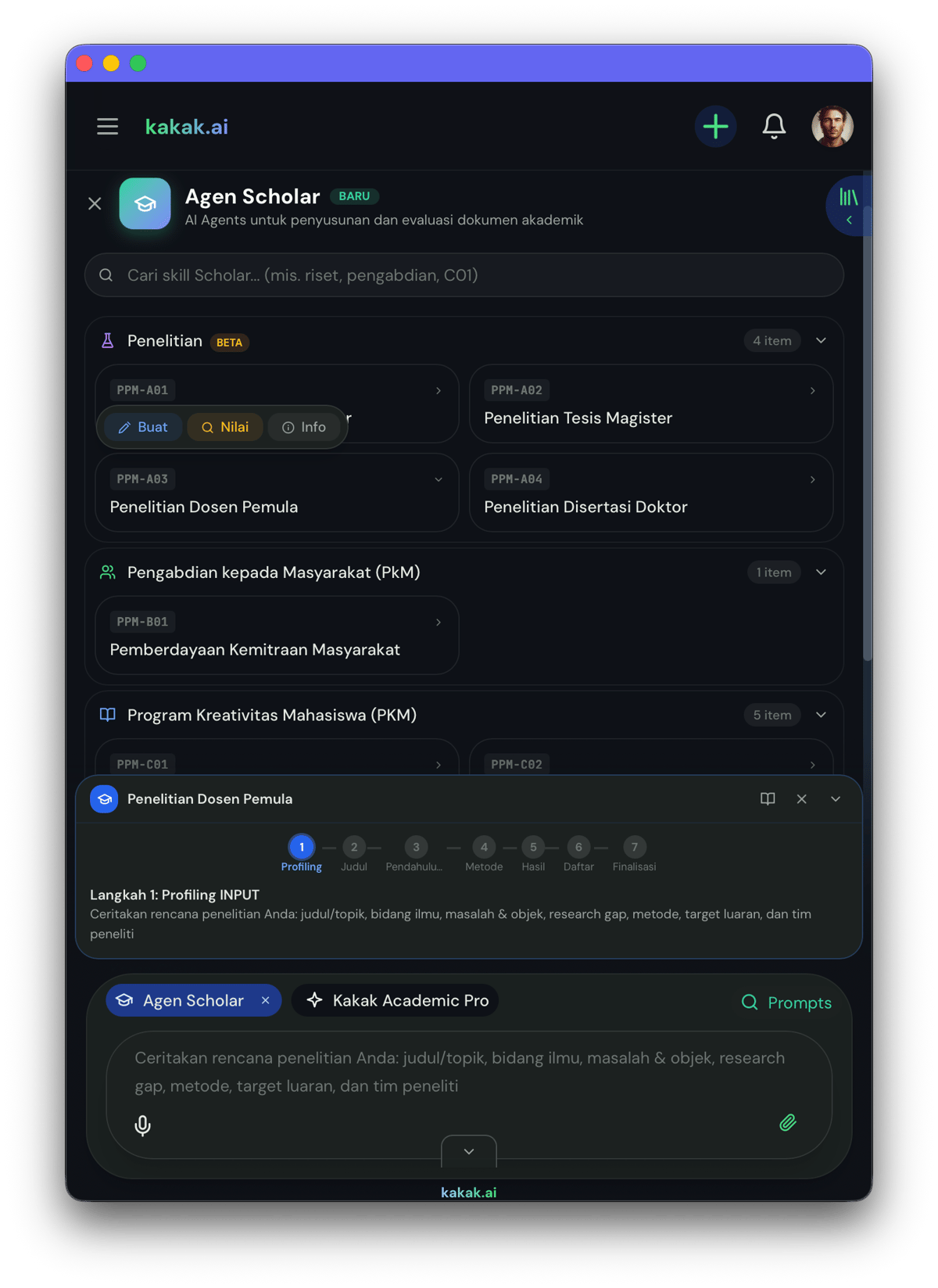Collapse the Pengabdian kepada Masyarakat section

821,572
